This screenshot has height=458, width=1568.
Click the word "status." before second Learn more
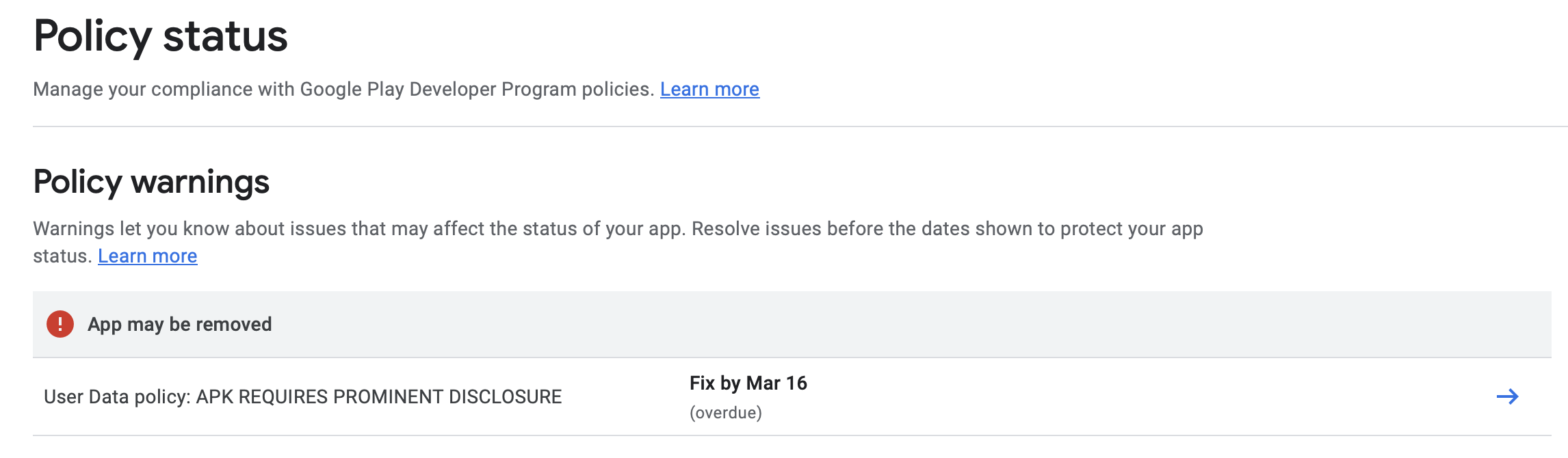tap(62, 256)
